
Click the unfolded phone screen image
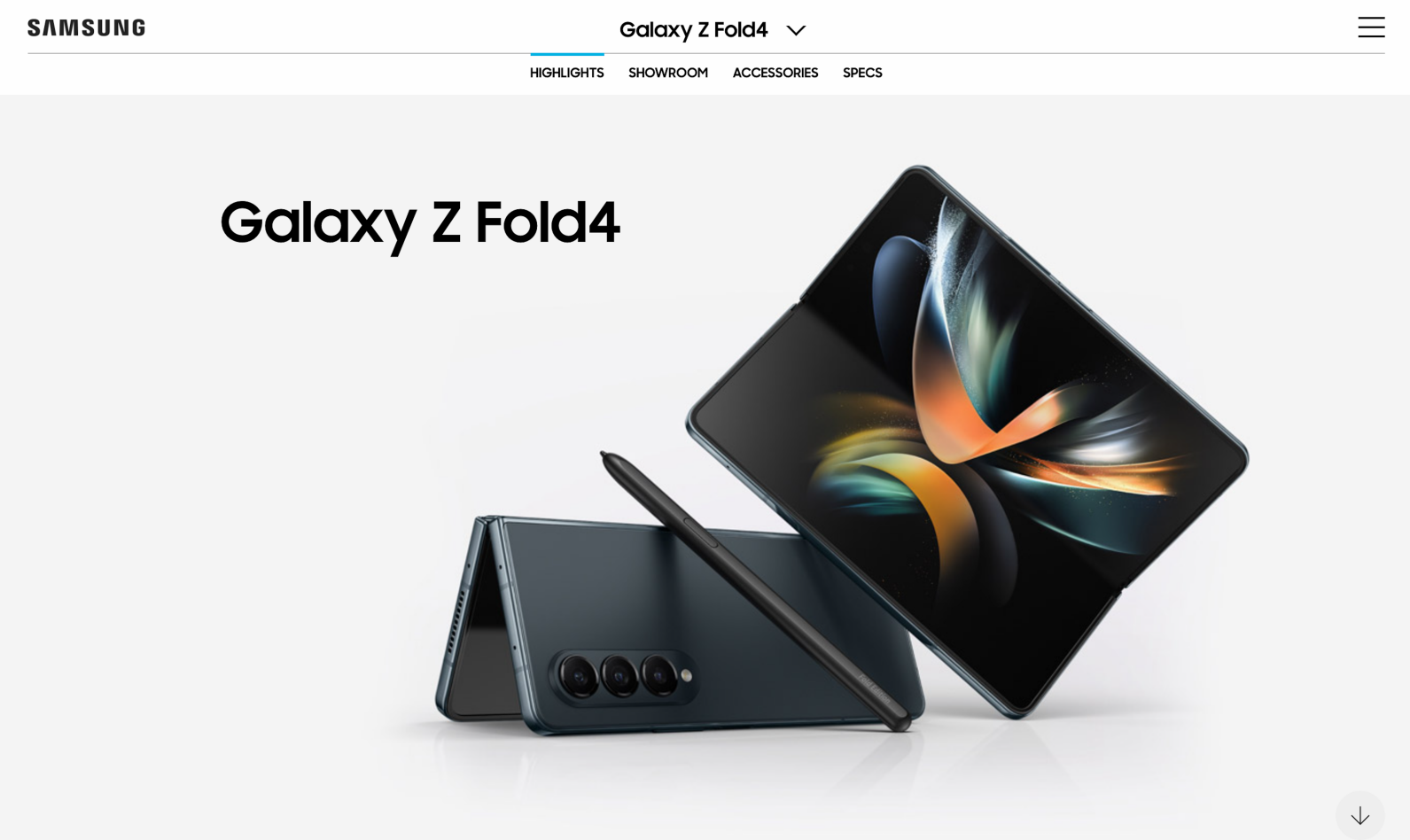967,440
